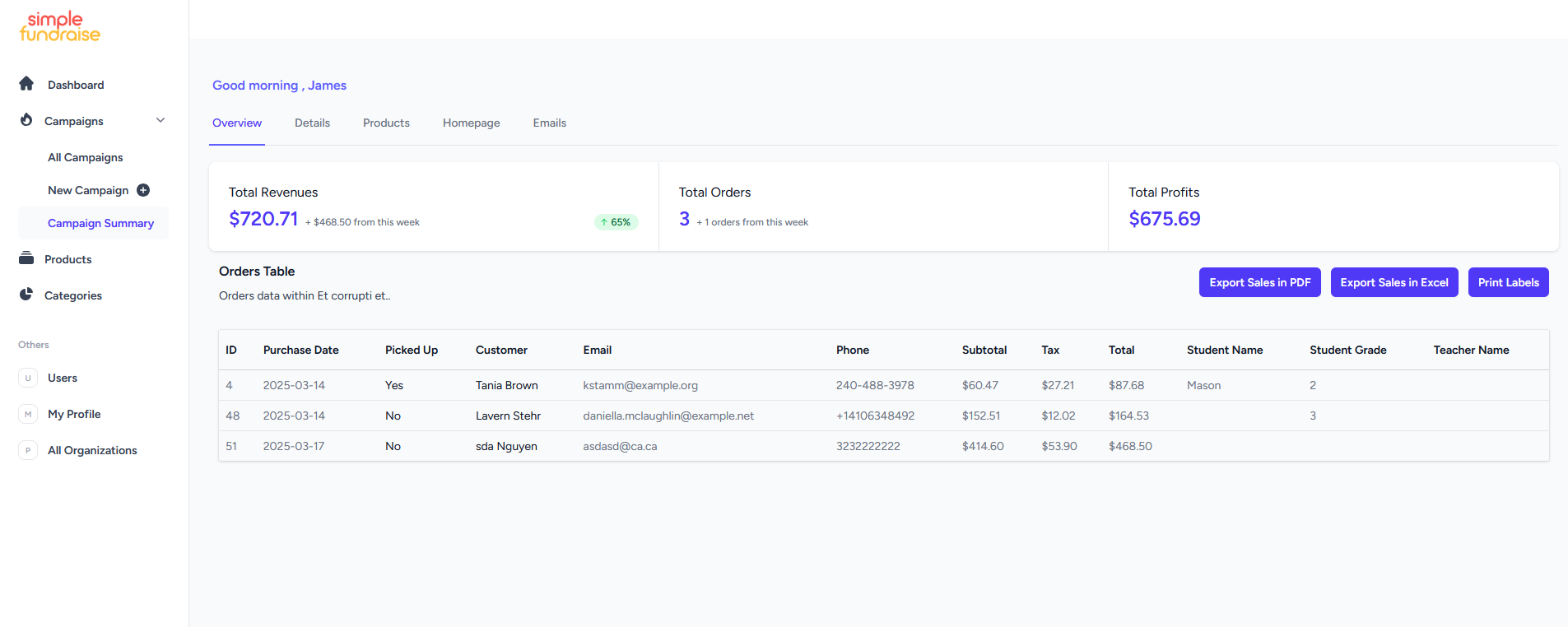Click the 65% revenue increase badge
The width and height of the screenshot is (1568, 627).
click(x=616, y=222)
